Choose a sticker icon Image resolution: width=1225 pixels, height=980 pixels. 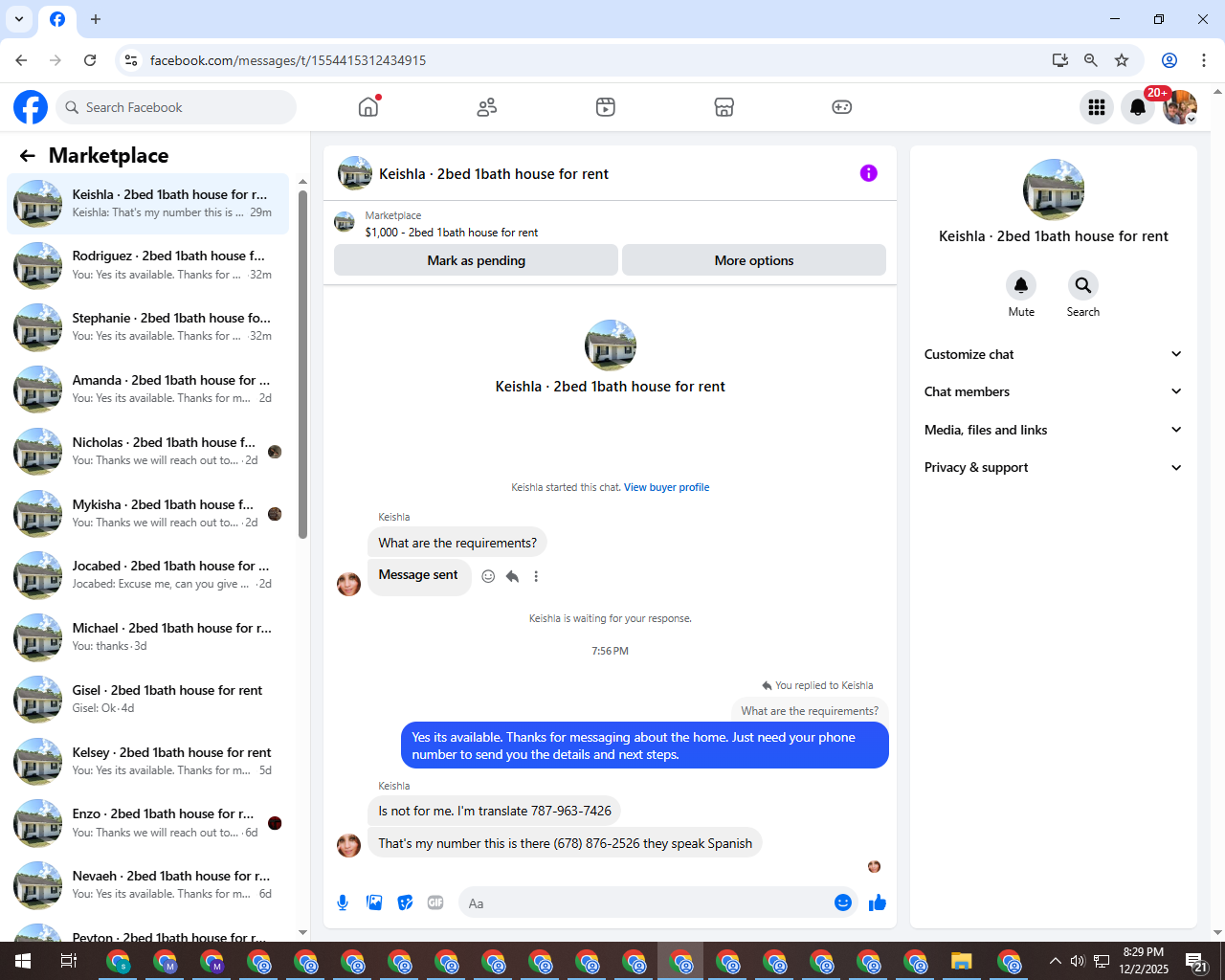(406, 902)
